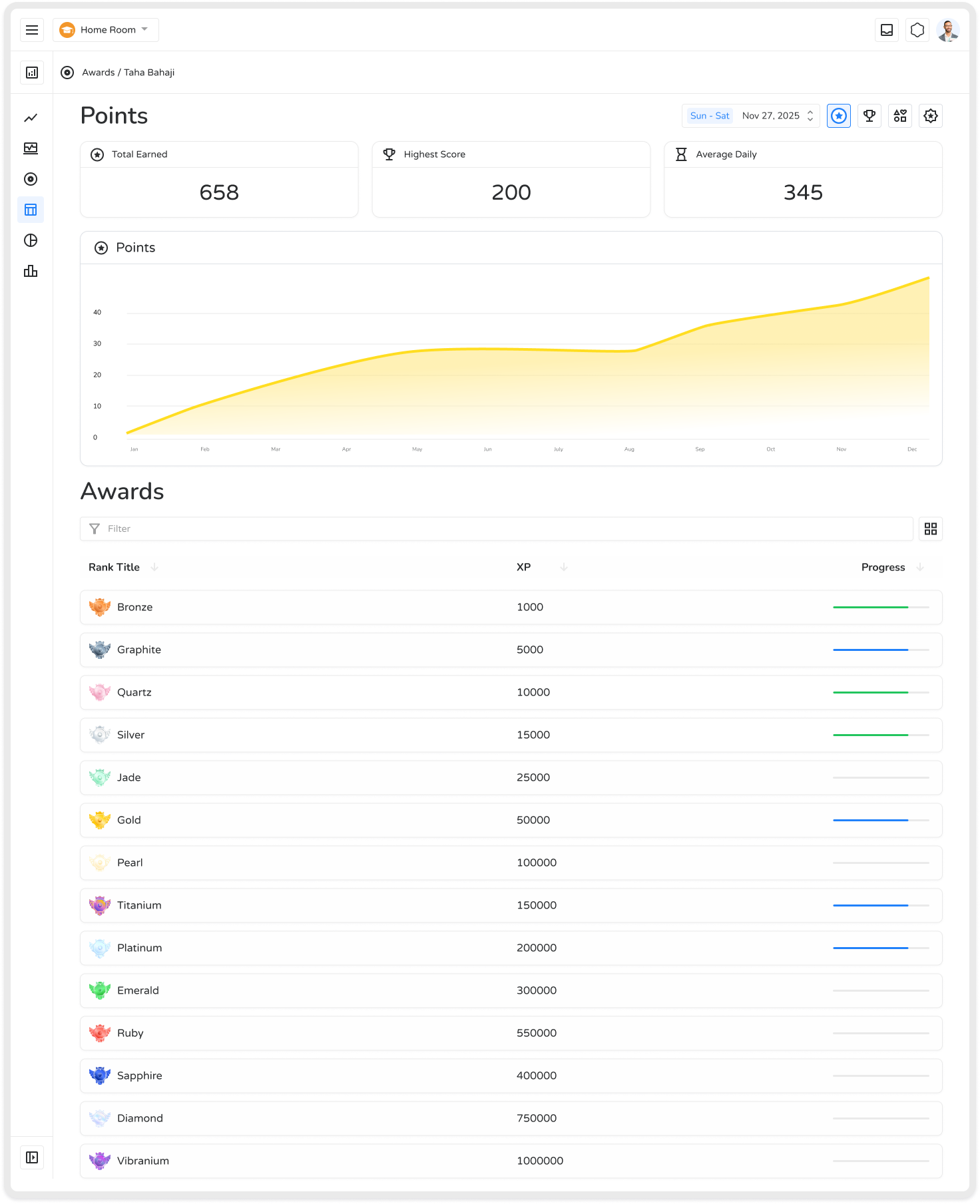980x1204 pixels.
Task: Click the 25000 XP value for Jade
Action: tap(533, 777)
